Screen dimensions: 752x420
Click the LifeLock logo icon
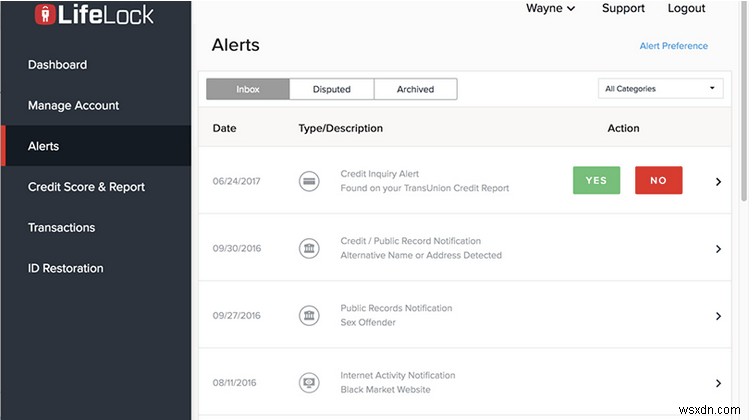tap(44, 14)
